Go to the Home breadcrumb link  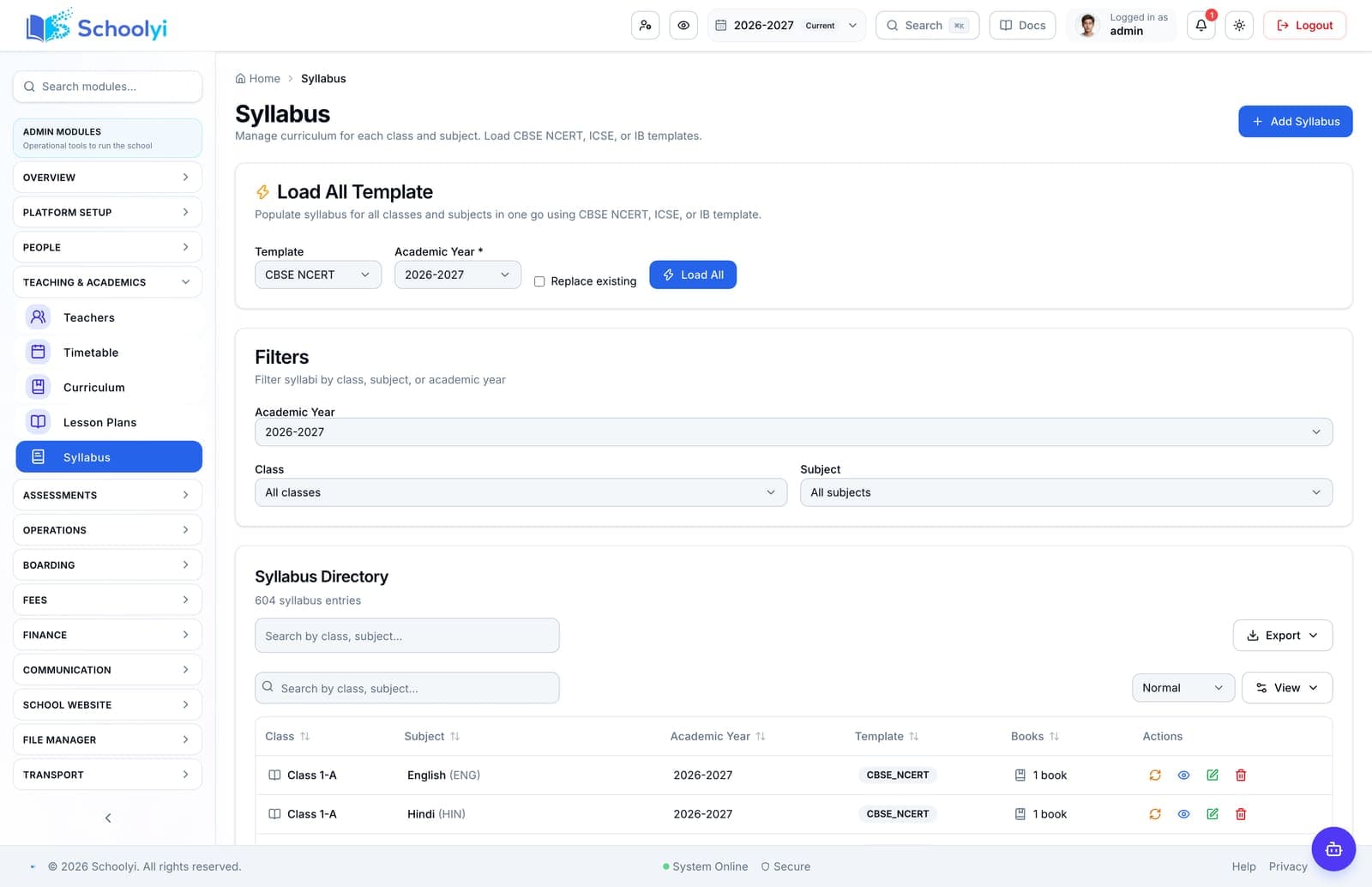(258, 79)
